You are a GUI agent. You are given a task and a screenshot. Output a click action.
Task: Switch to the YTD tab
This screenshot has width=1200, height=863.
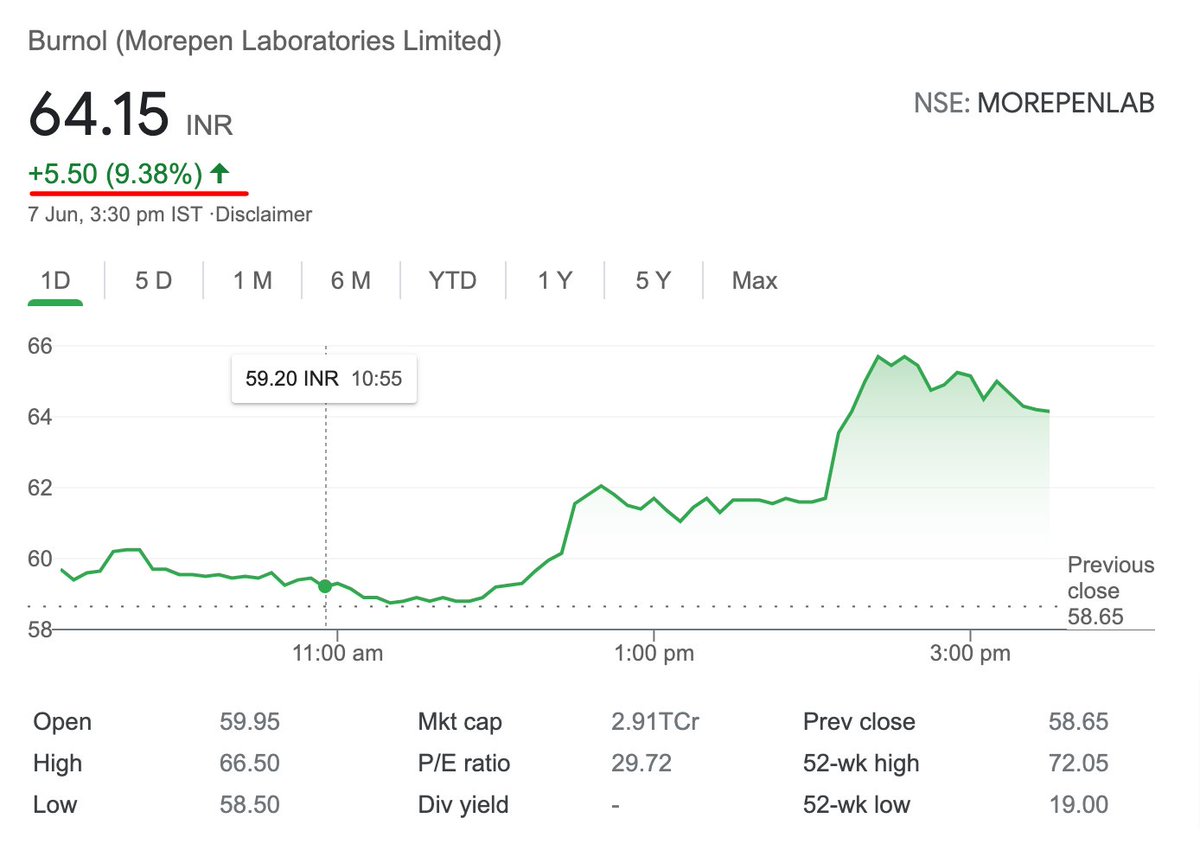tap(453, 281)
